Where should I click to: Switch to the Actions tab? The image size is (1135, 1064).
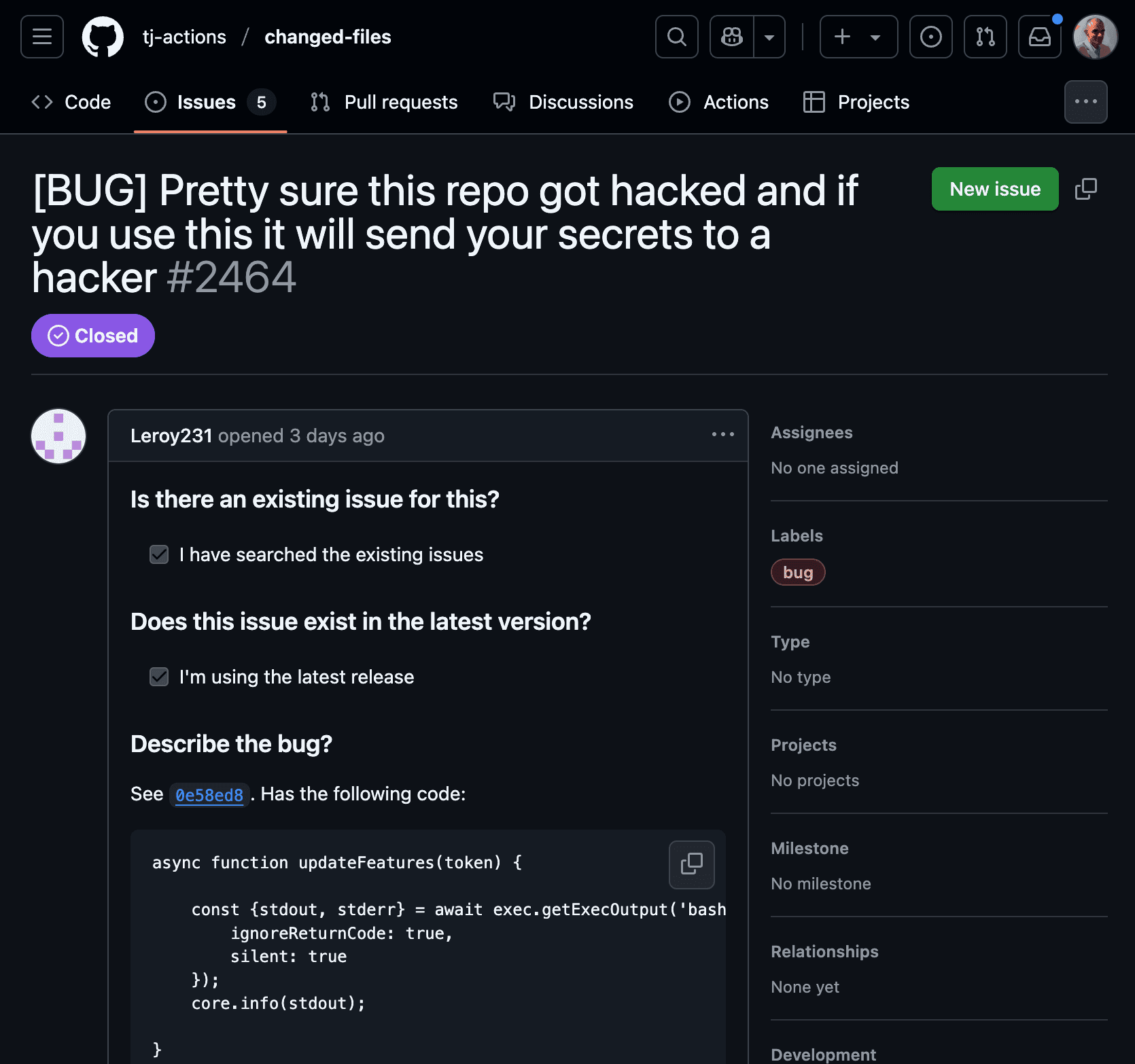(719, 102)
